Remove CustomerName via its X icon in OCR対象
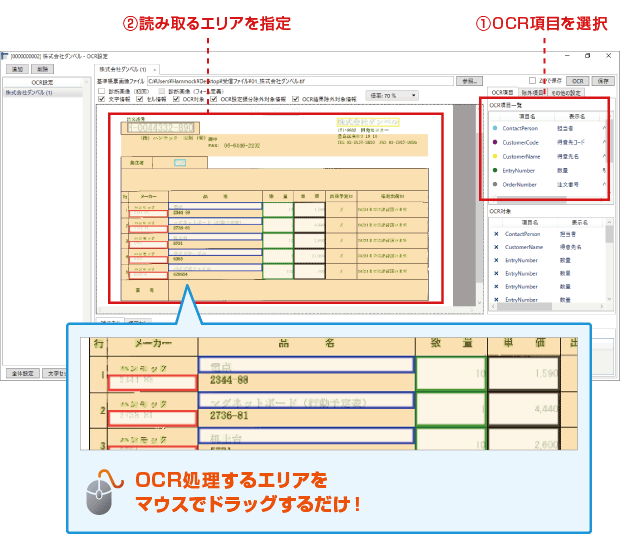This screenshot has height=550, width=620. [x=496, y=247]
